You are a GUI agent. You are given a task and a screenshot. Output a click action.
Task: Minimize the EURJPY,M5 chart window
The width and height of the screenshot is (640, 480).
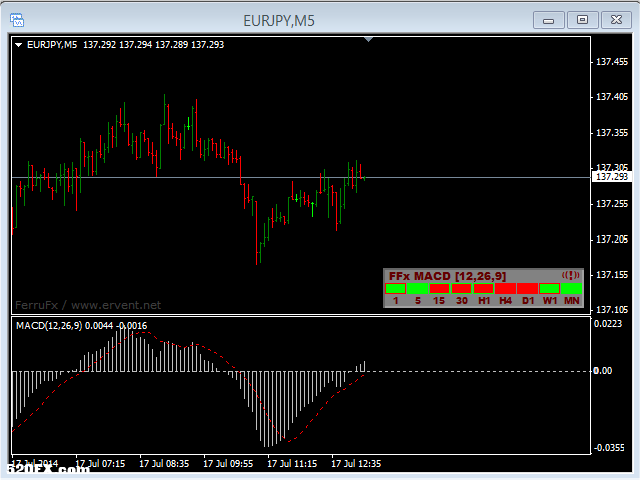tap(549, 20)
